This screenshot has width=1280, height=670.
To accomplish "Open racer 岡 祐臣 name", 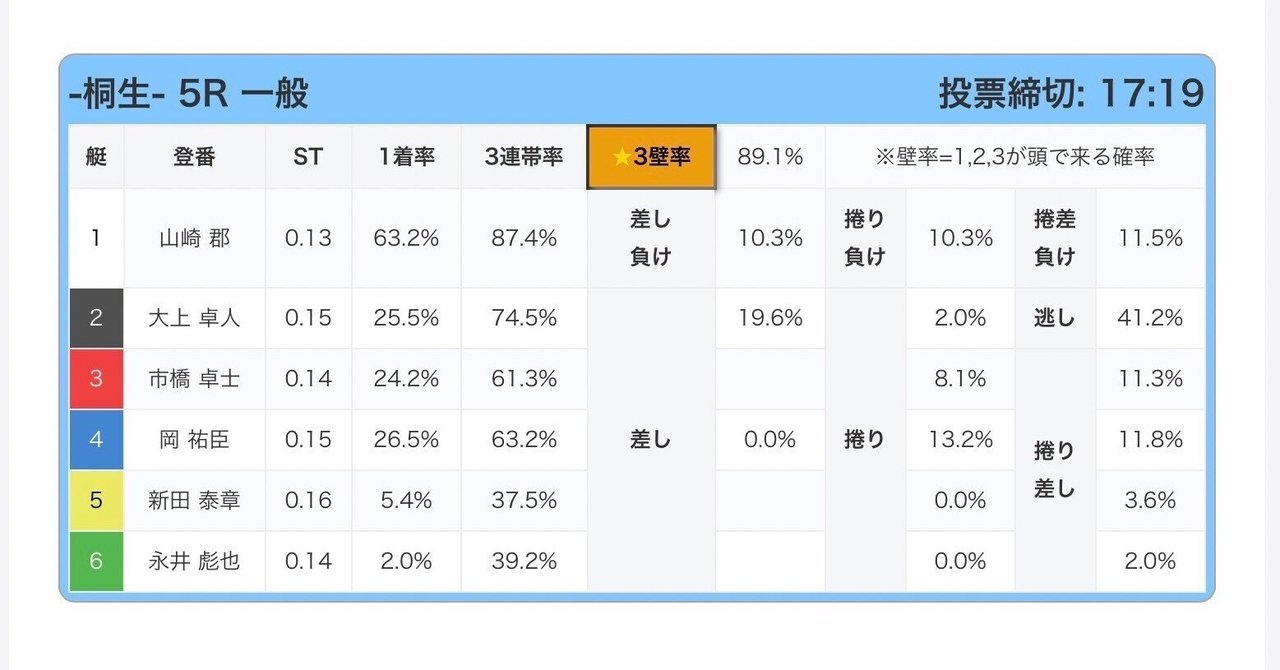I will coord(195,439).
